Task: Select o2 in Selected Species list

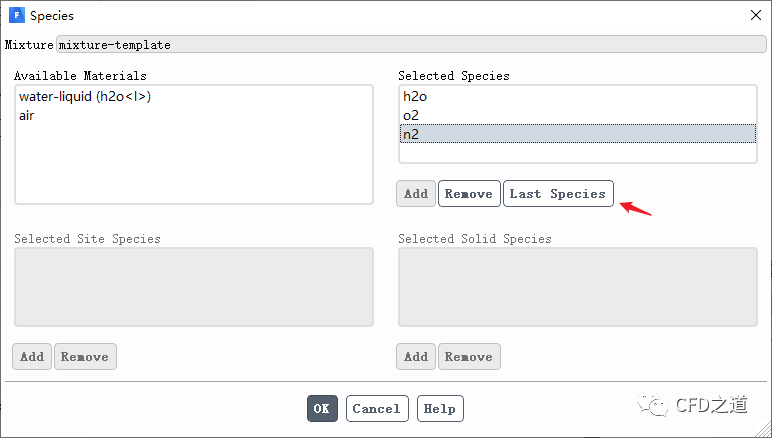Action: pyautogui.click(x=411, y=115)
